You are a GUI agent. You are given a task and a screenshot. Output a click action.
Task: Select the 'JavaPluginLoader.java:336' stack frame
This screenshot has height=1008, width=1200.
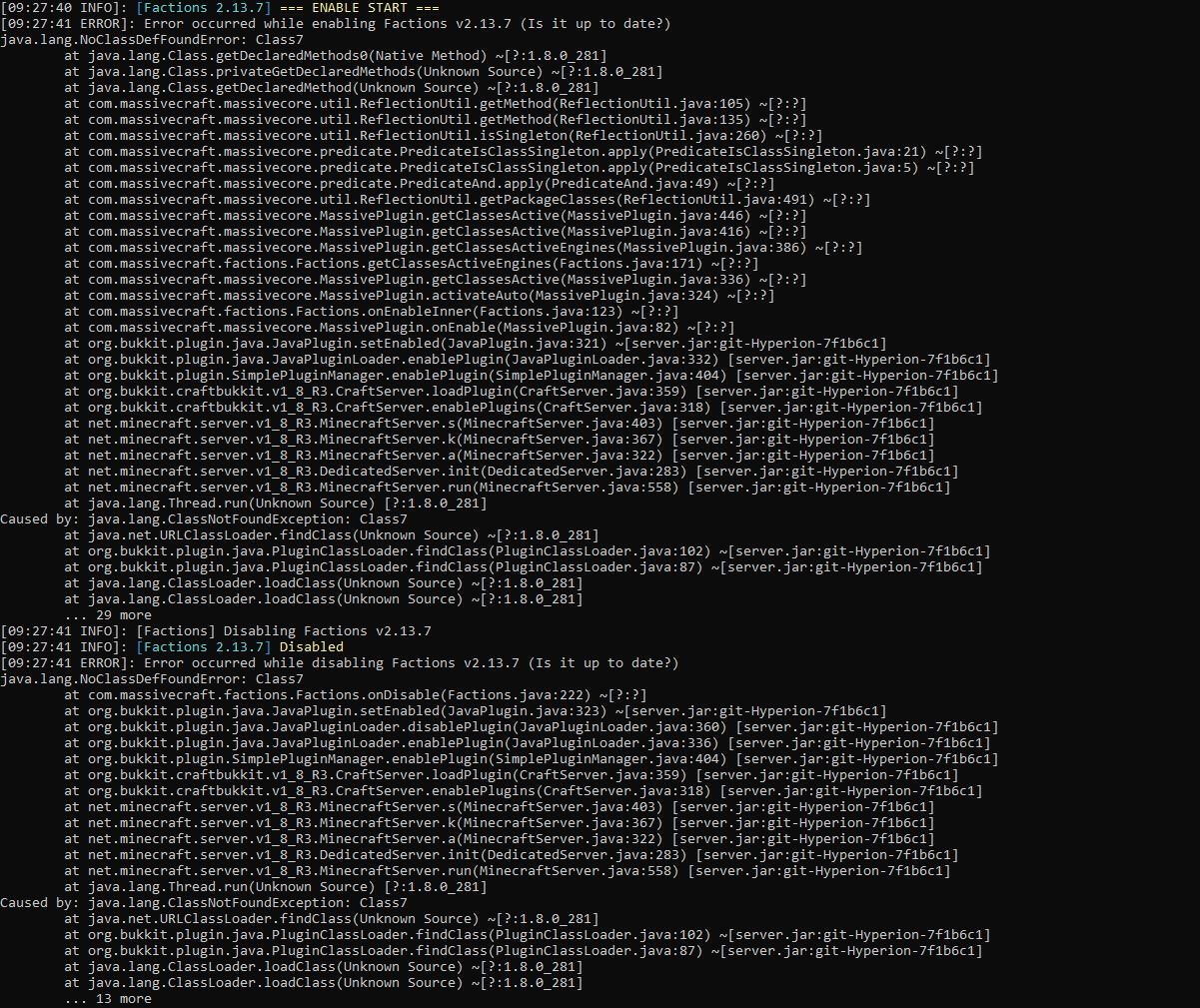(527, 742)
